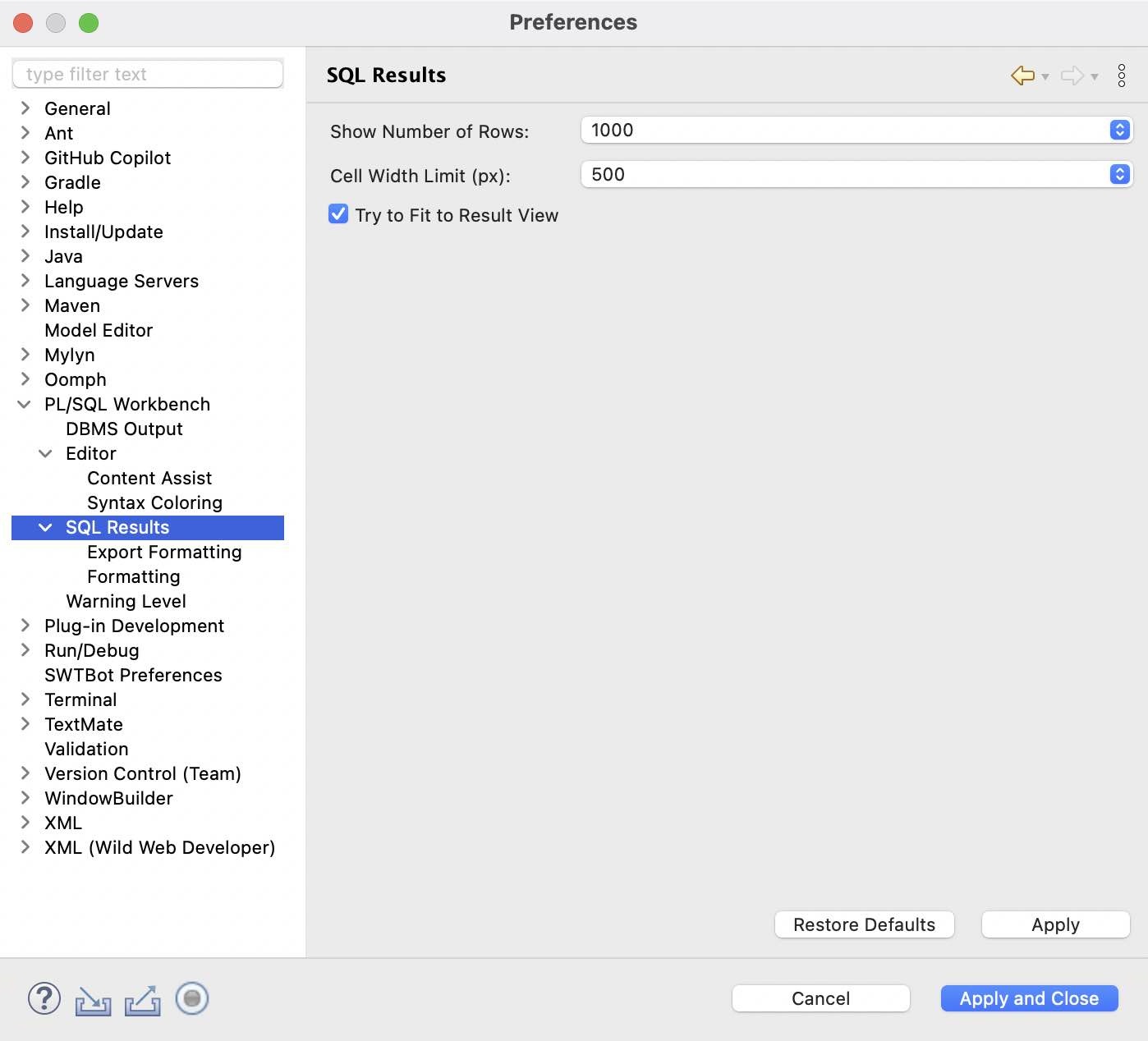Click the Oomph preference recorder icon
This screenshot has height=1041, width=1148.
click(191, 999)
